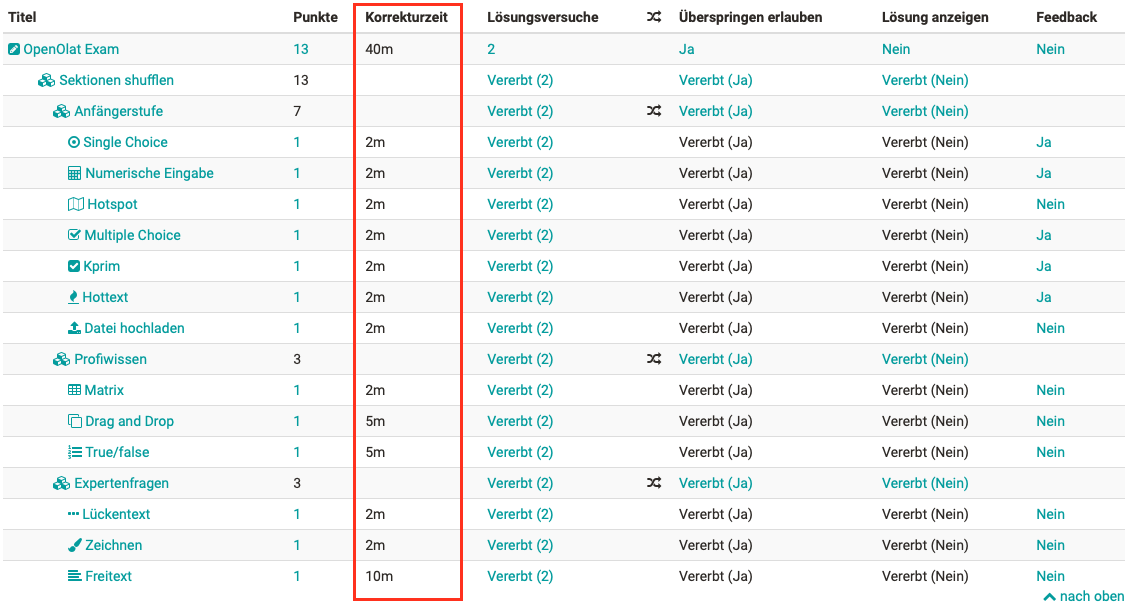Click the Ja feedback value for Kprim
This screenshot has height=612, width=1133.
point(1043,267)
